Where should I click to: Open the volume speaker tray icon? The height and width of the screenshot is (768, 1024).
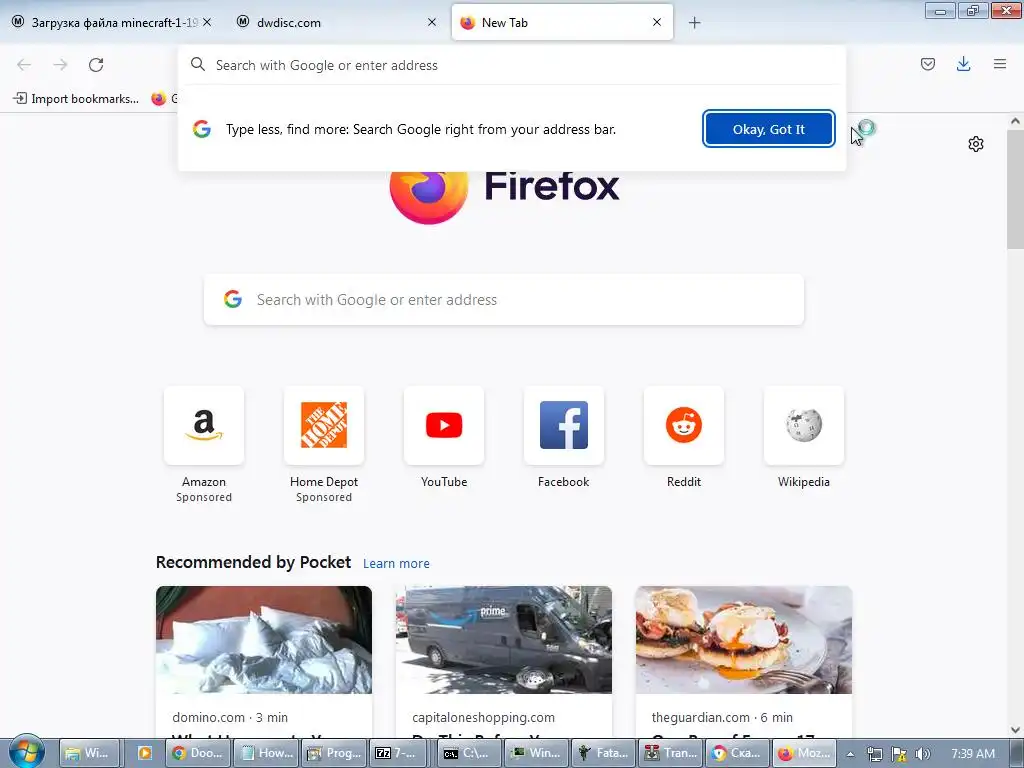pos(922,754)
